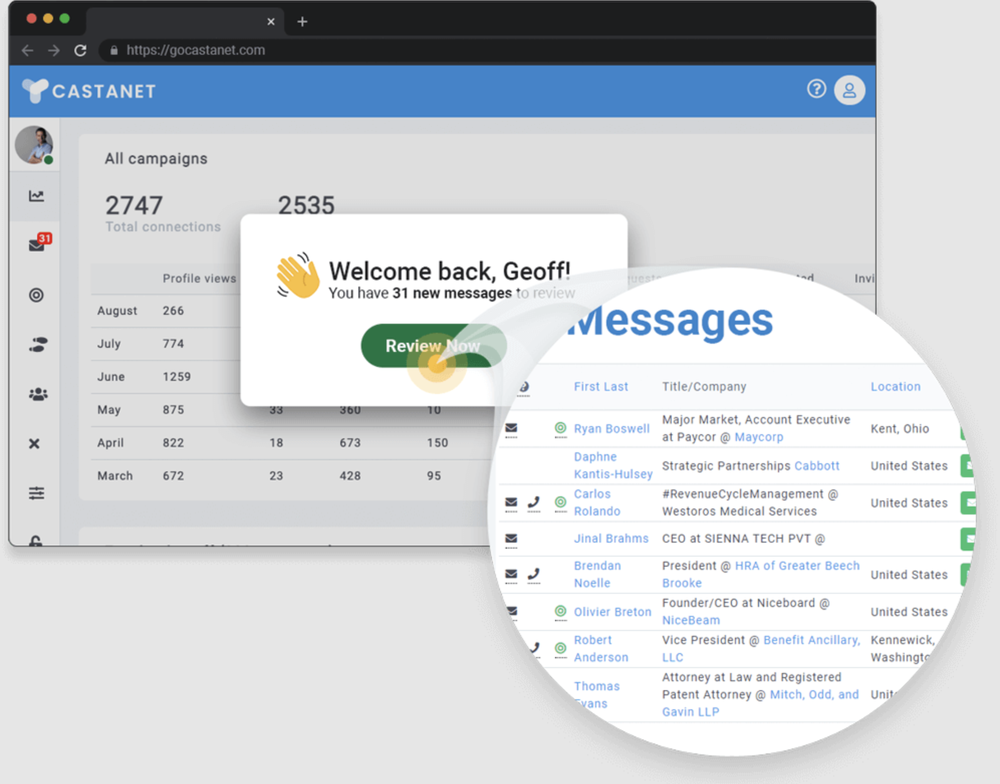The image size is (1000, 784).
Task: Click the email icon in Jinal Brahms row
Action: click(x=511, y=539)
